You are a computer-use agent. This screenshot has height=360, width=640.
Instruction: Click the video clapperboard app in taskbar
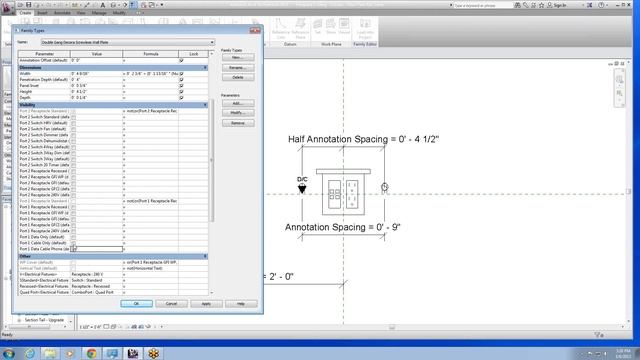[x=133, y=353]
